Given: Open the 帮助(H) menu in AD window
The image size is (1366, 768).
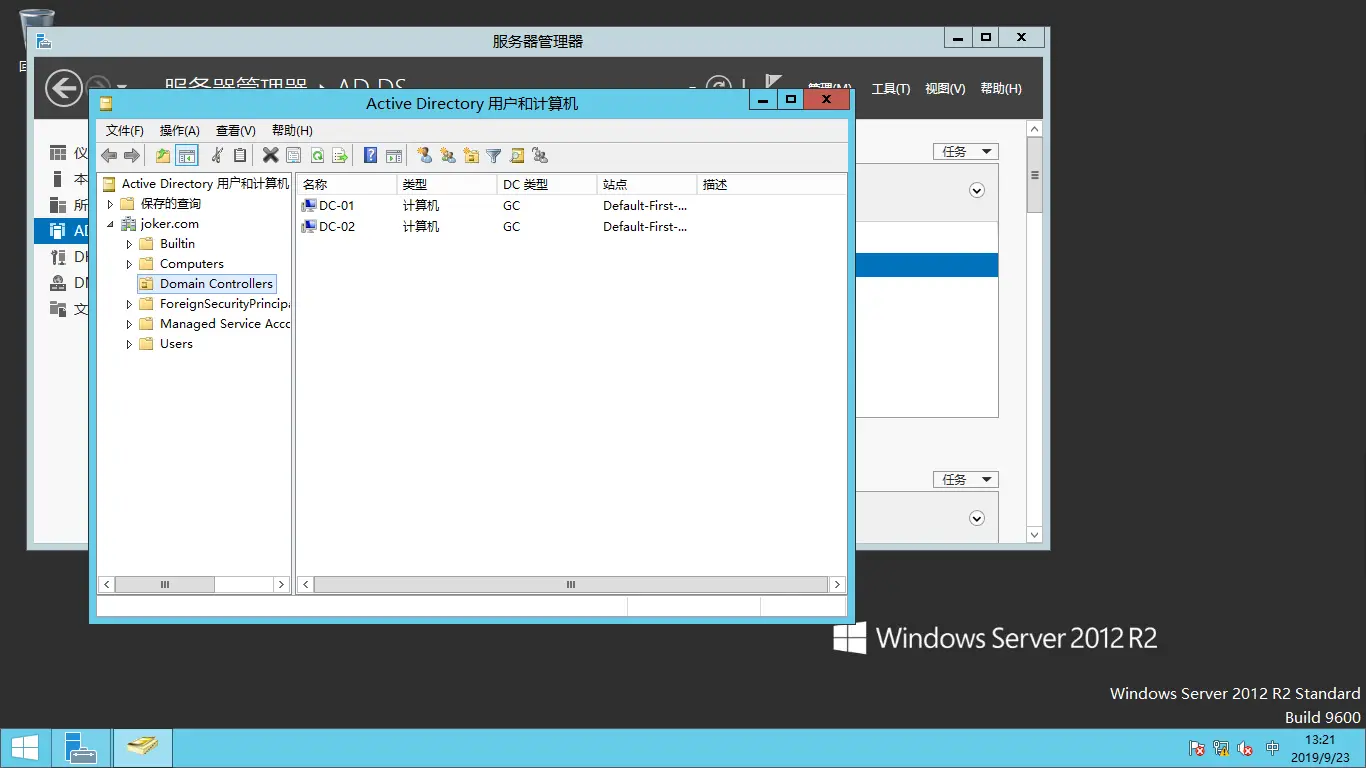Looking at the screenshot, I should click(x=292, y=131).
